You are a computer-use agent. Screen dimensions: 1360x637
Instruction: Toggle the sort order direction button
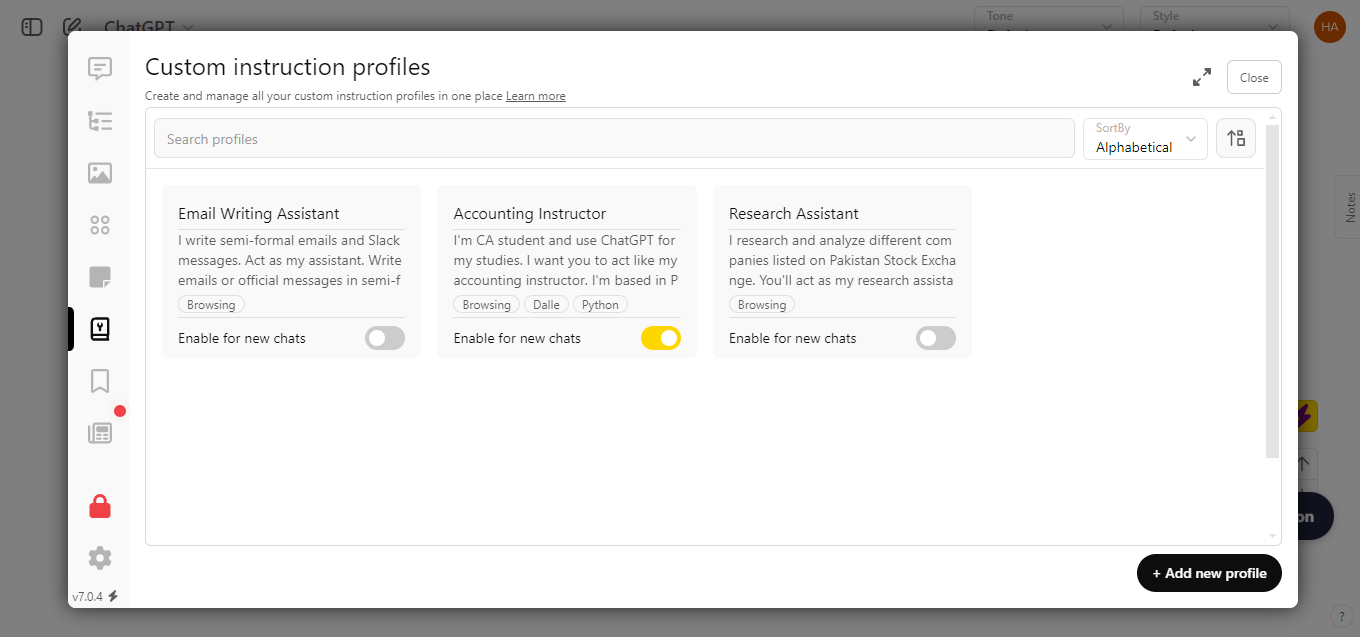tap(1236, 138)
